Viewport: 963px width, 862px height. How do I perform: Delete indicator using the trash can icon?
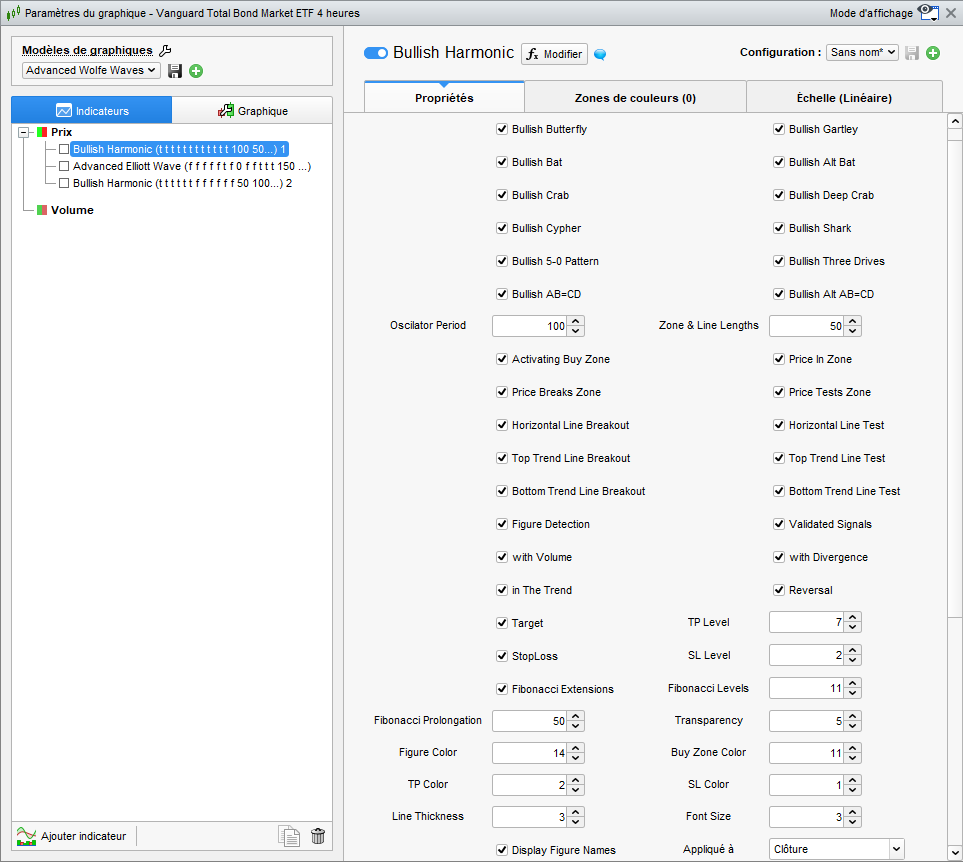point(318,837)
